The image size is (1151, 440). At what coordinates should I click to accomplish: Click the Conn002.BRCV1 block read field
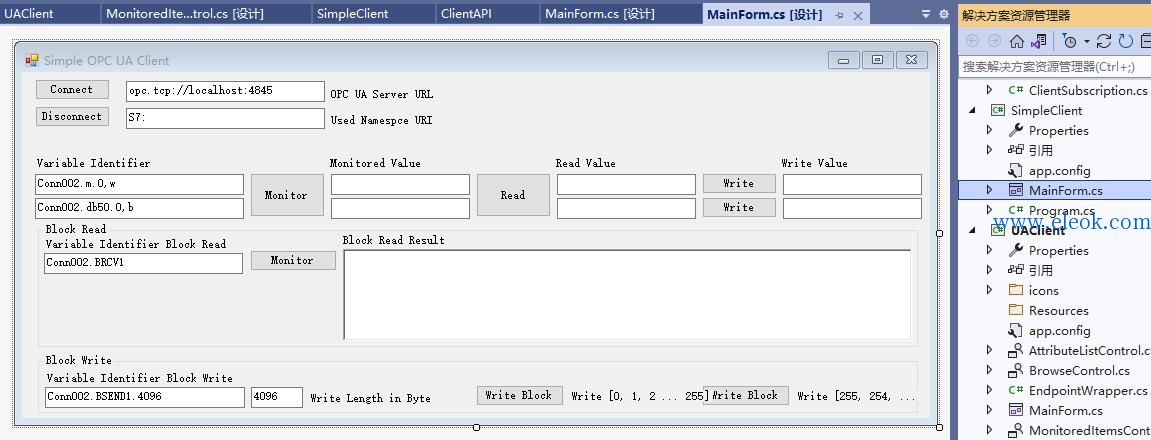click(x=143, y=264)
